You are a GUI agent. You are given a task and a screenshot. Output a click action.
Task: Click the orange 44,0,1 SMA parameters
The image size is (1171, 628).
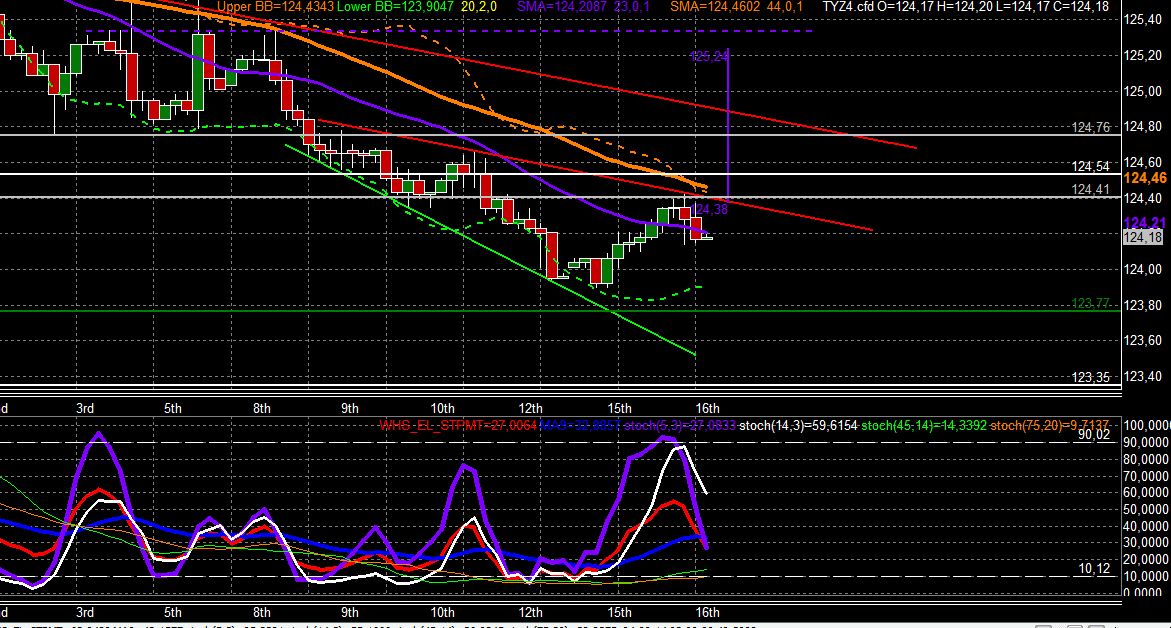pyautogui.click(x=785, y=7)
